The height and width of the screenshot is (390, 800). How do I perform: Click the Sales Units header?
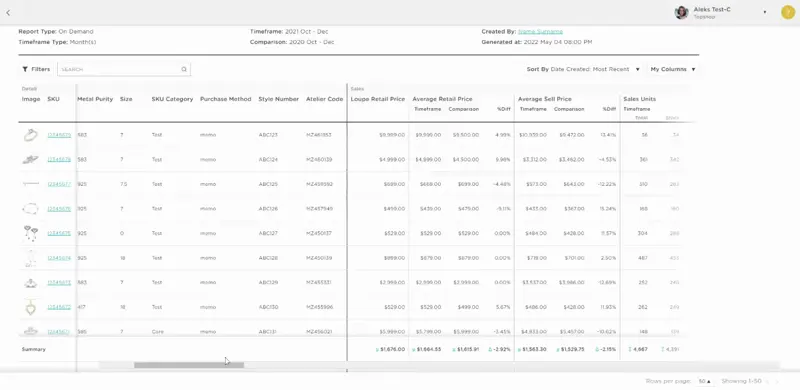tap(639, 99)
